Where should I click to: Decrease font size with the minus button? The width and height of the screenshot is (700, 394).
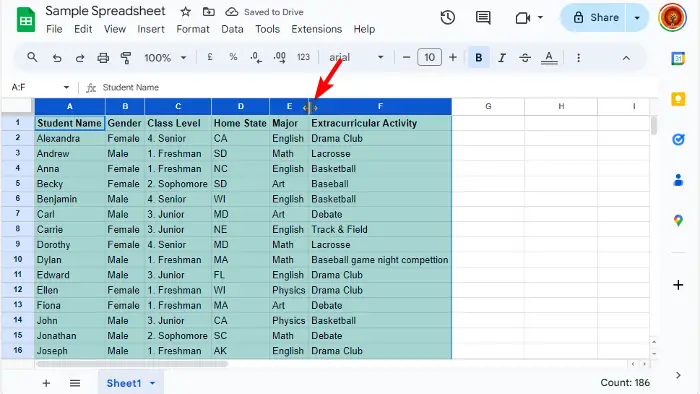pos(406,57)
